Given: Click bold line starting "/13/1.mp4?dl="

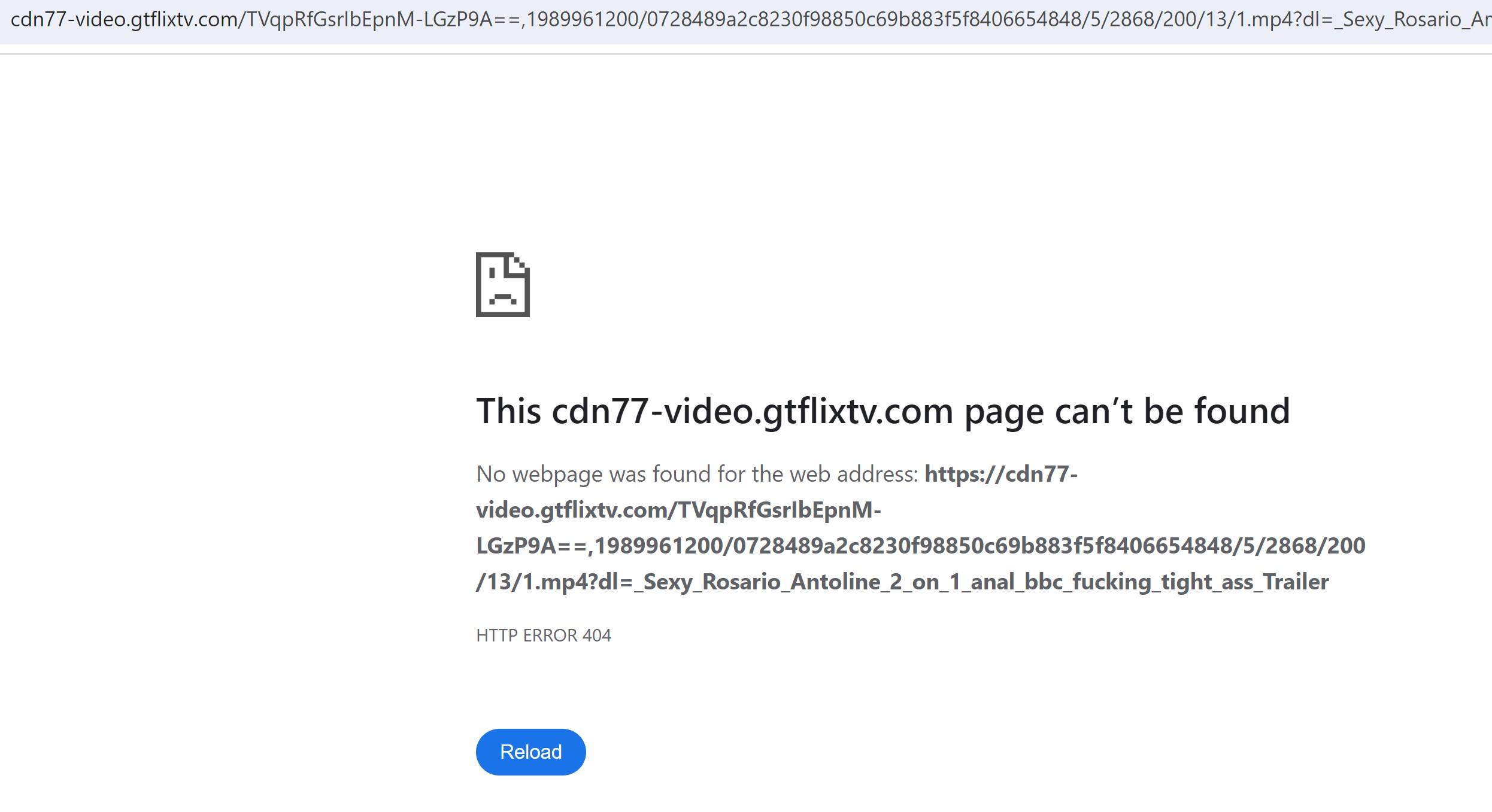Looking at the screenshot, I should click(x=902, y=582).
